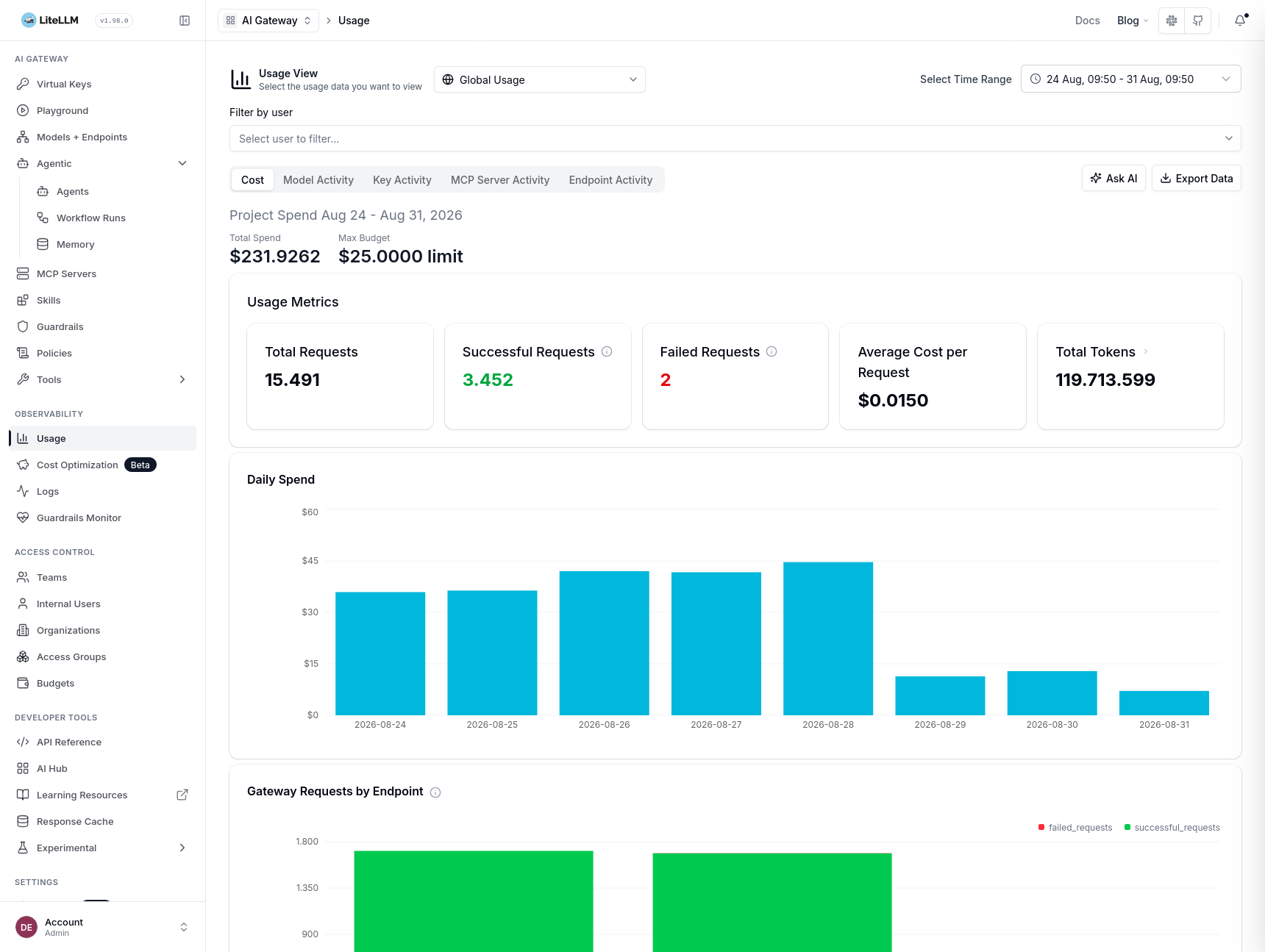Click the scroll icon beside Policies
Screen dimensions: 1265x952
click(x=23, y=353)
